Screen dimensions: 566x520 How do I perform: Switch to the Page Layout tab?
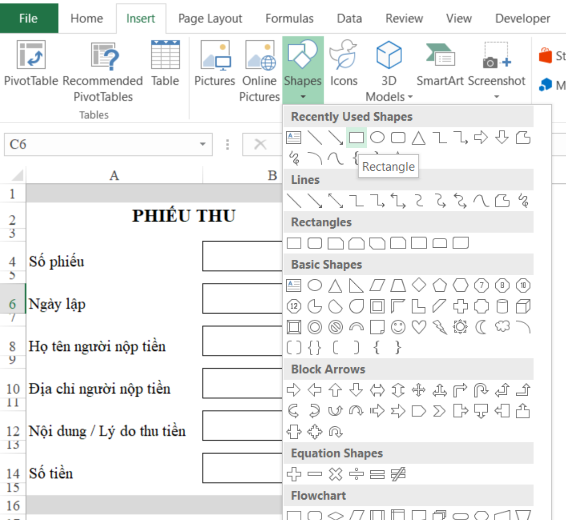click(x=210, y=18)
